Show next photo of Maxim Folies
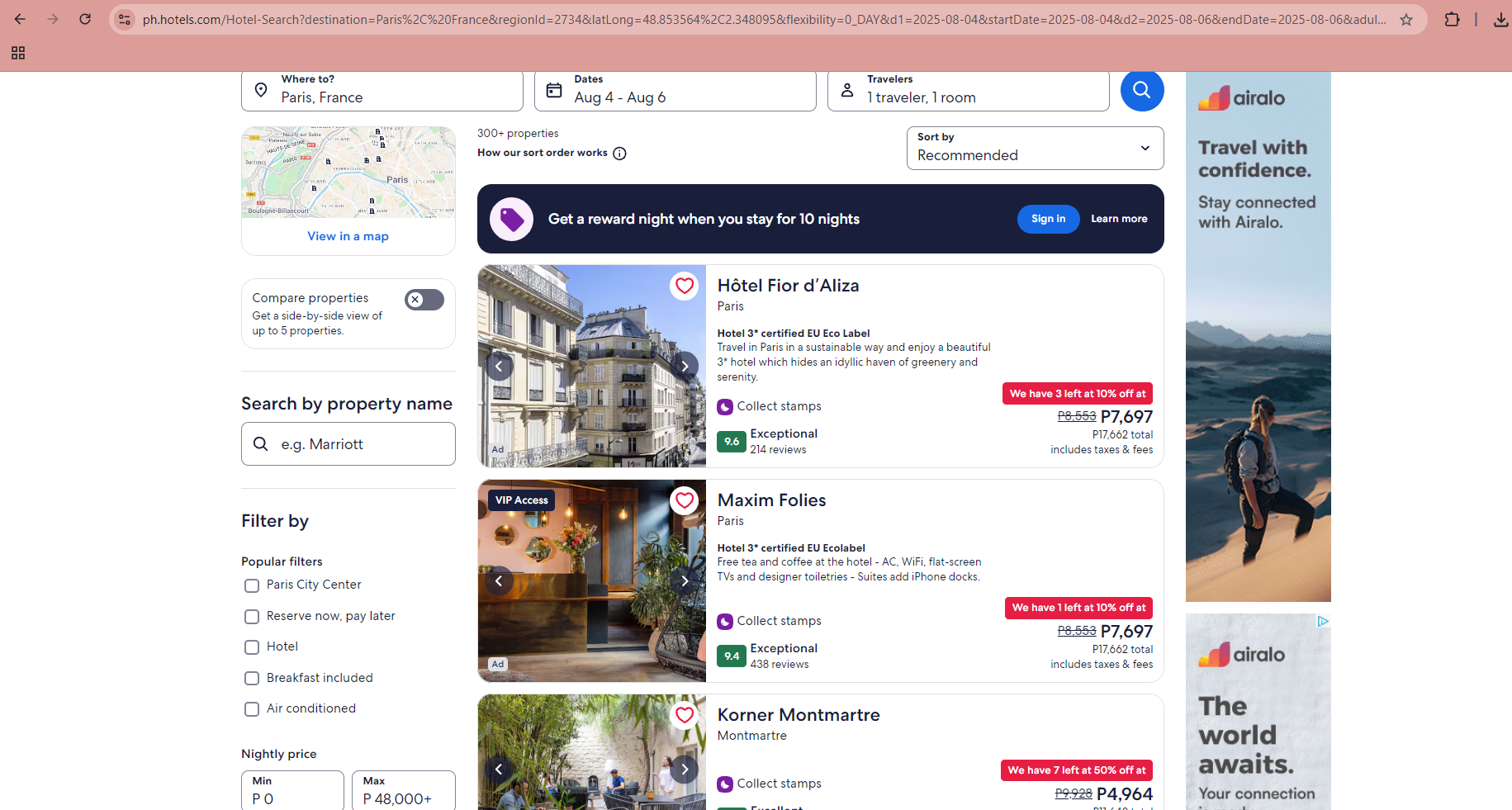The width and height of the screenshot is (1512, 810). [x=685, y=580]
